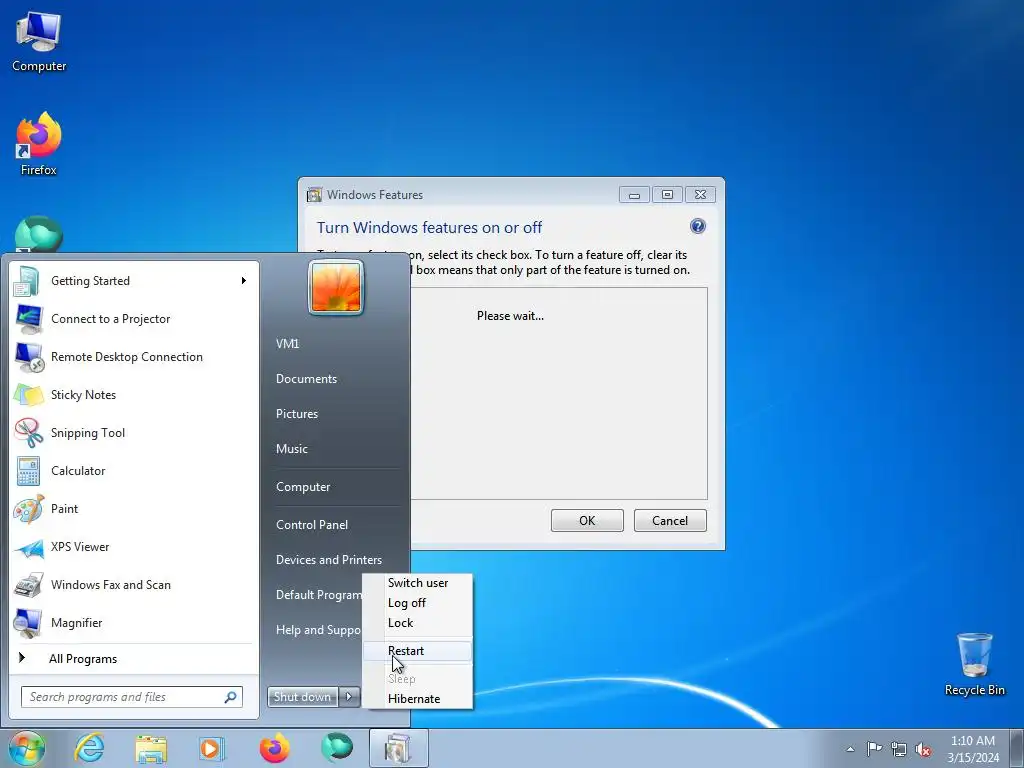Click the Magnifier icon
The width and height of the screenshot is (1024, 768).
click(28, 623)
